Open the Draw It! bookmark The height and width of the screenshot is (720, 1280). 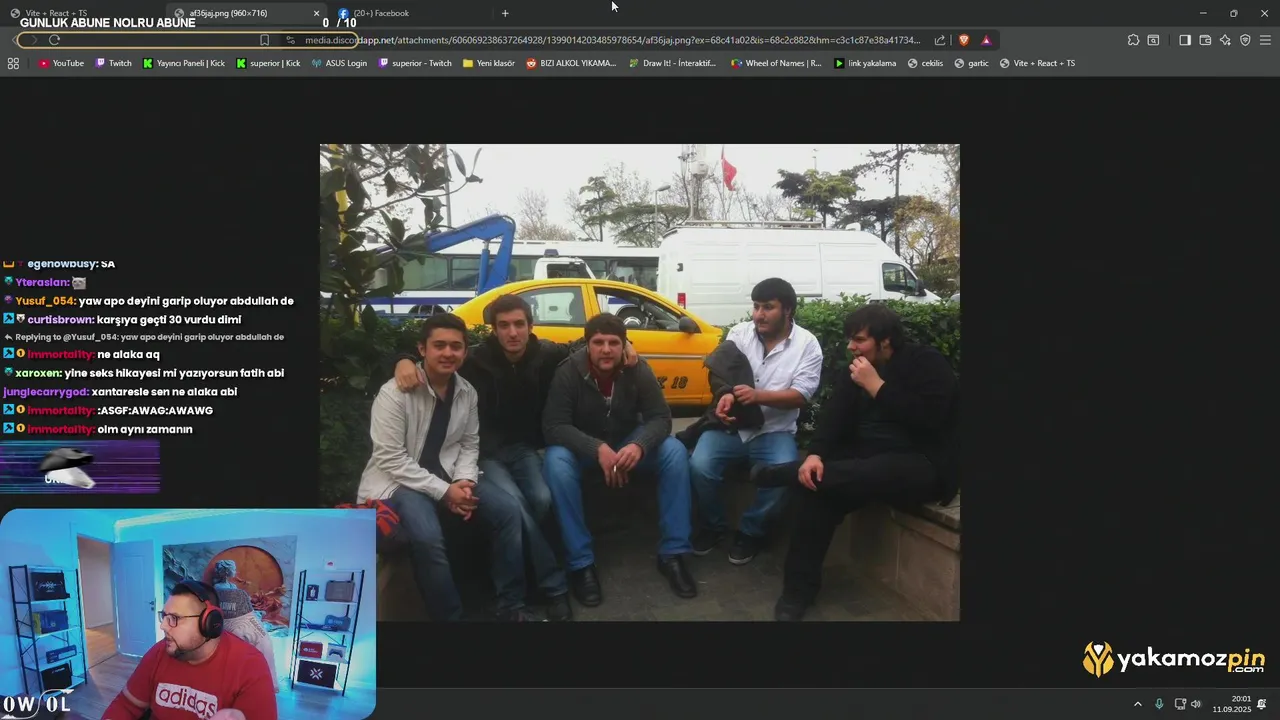(x=672, y=63)
